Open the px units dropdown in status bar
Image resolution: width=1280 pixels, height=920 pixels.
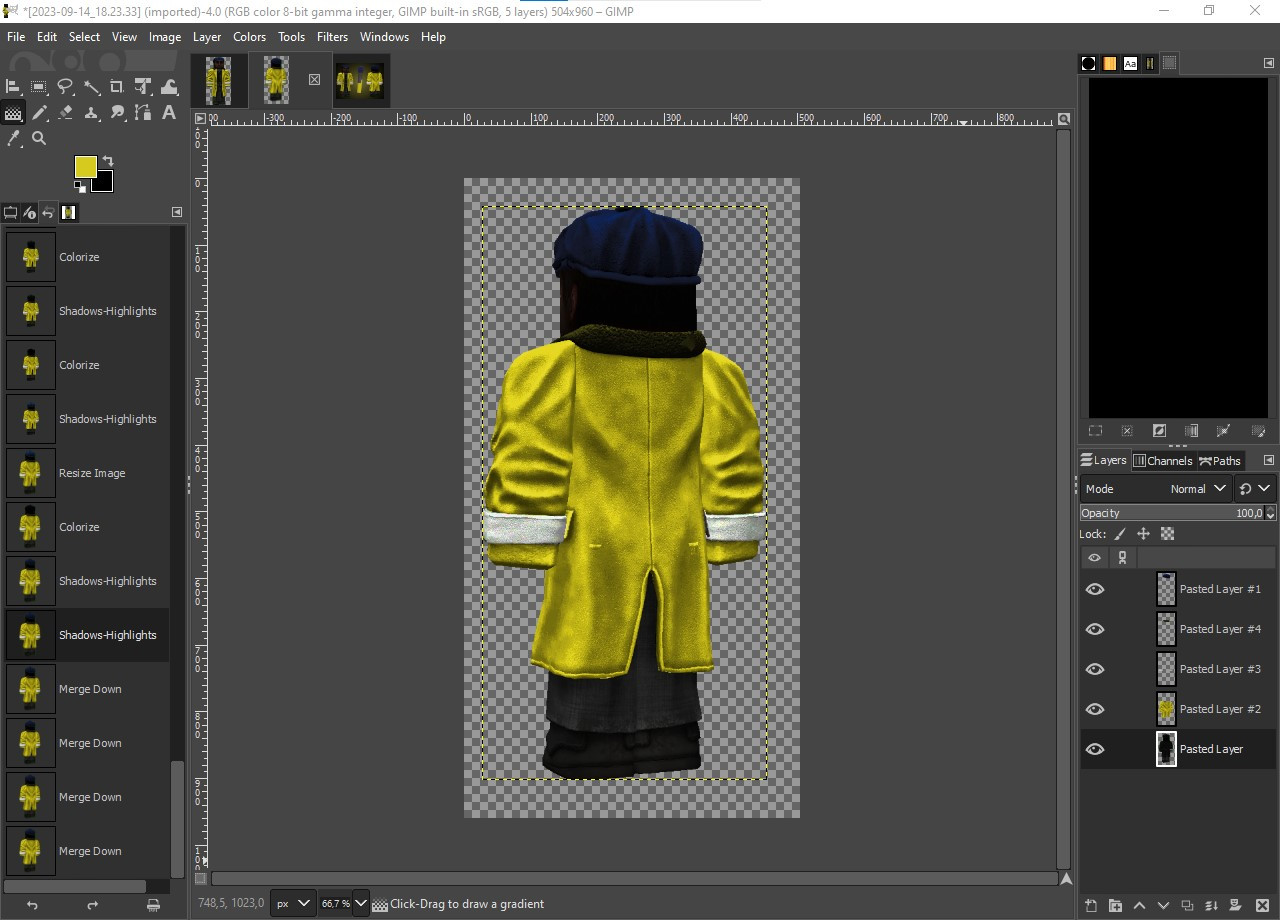point(293,903)
